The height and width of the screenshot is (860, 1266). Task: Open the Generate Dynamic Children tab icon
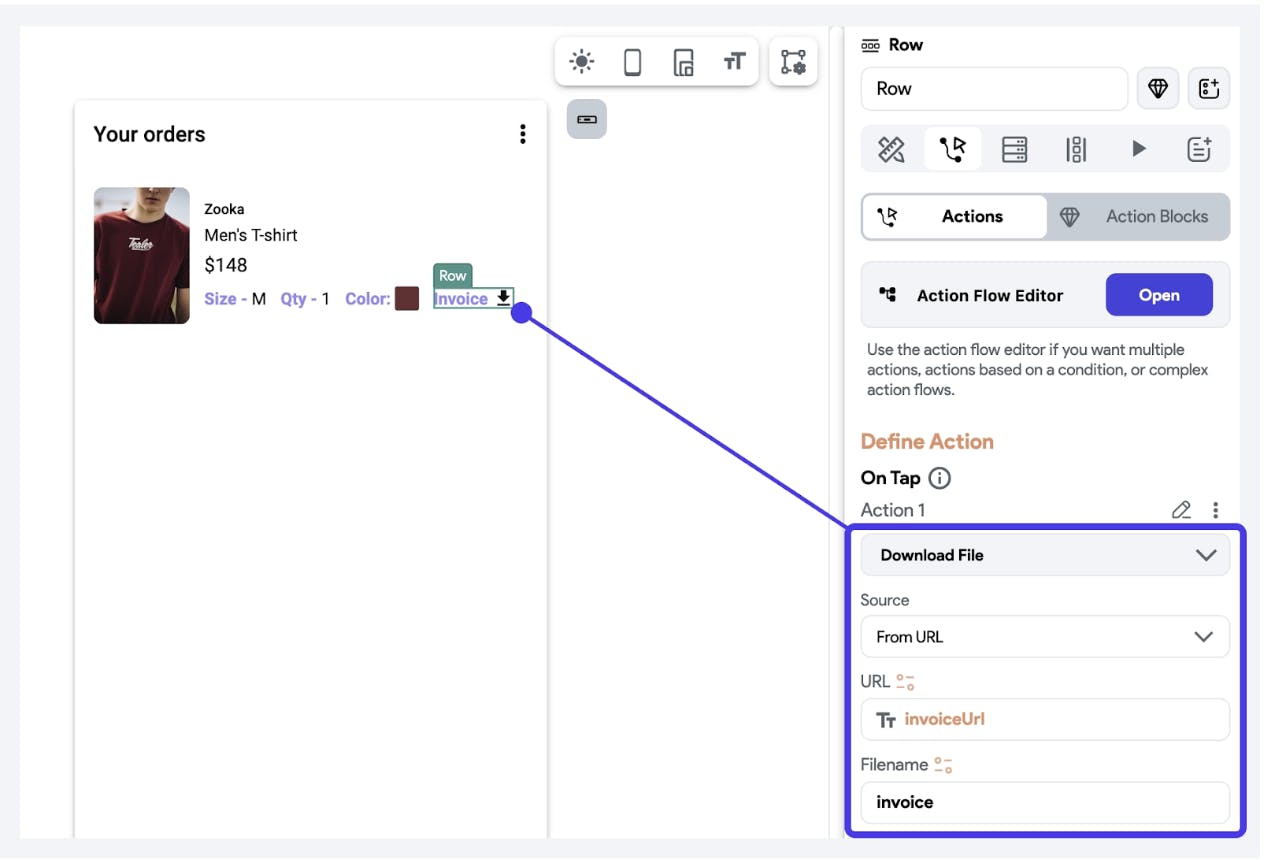(1076, 150)
